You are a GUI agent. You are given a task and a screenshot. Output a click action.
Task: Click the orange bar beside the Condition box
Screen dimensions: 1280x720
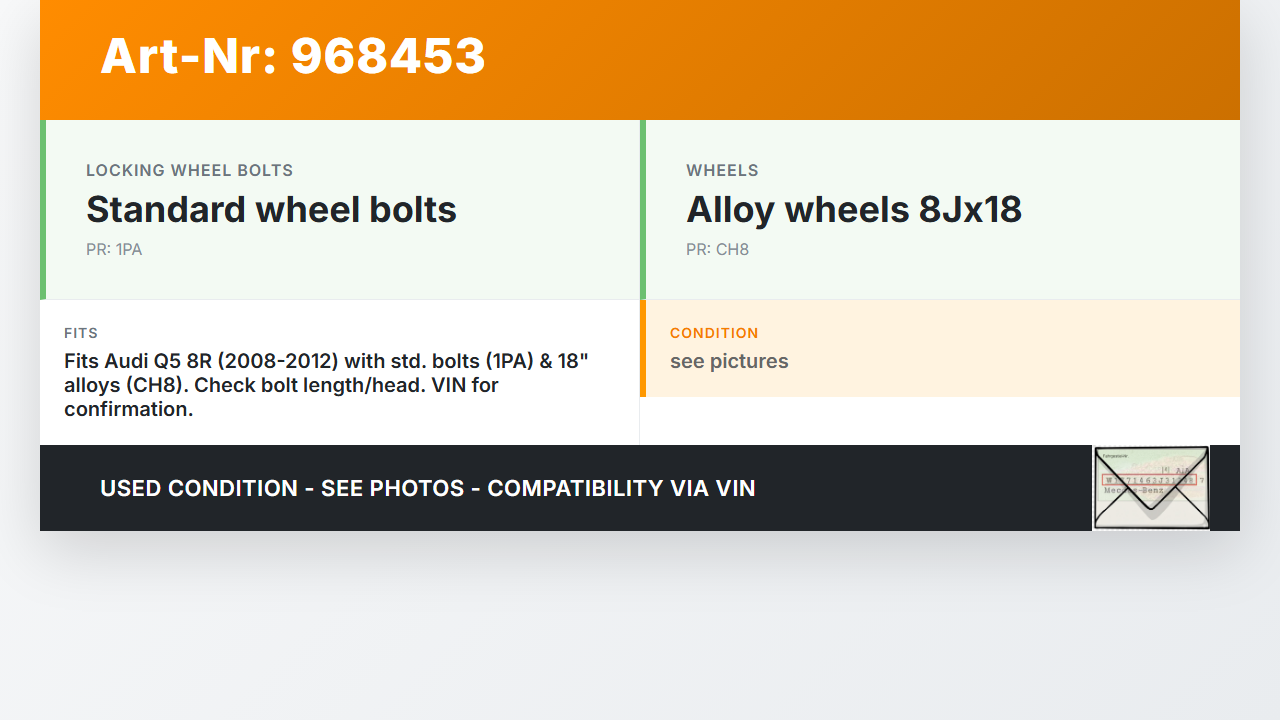[643, 348]
